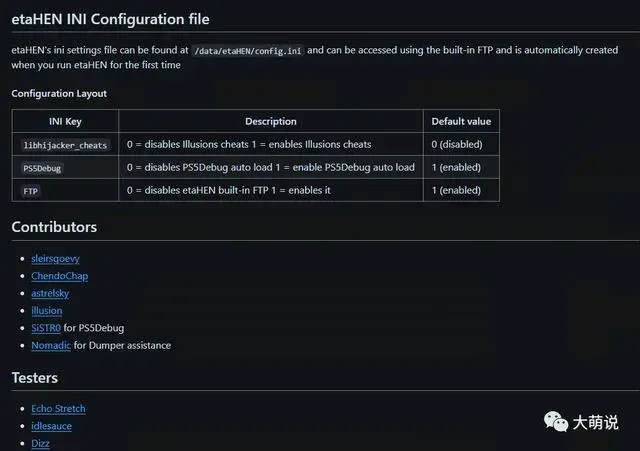This screenshot has width=640, height=451.
Task: Click the FTP INI key code label
Action: click(30, 190)
